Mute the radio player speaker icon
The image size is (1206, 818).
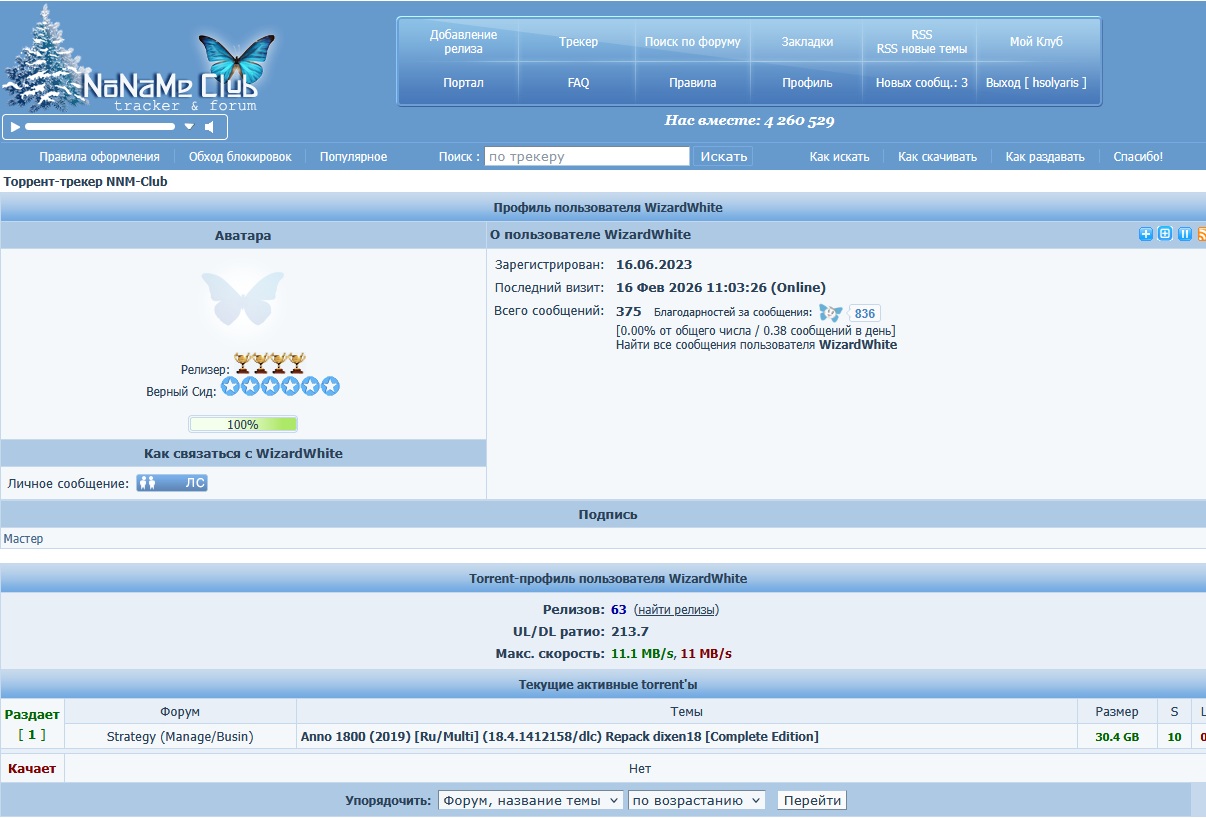click(210, 127)
